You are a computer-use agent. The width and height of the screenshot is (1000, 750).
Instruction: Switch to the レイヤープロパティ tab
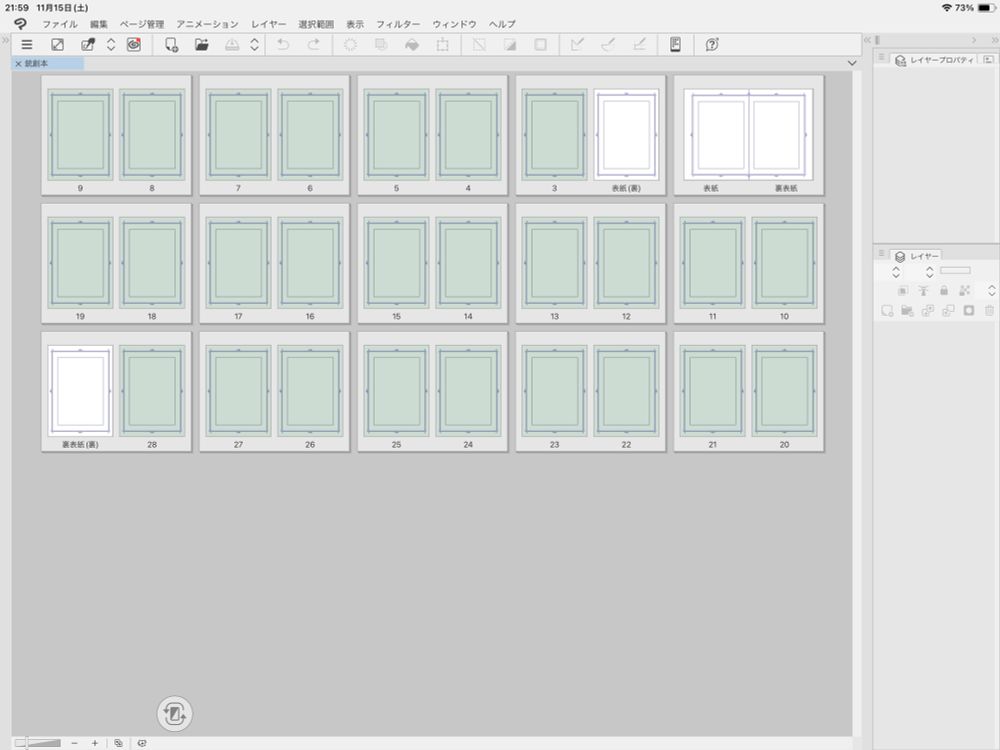click(x=935, y=60)
